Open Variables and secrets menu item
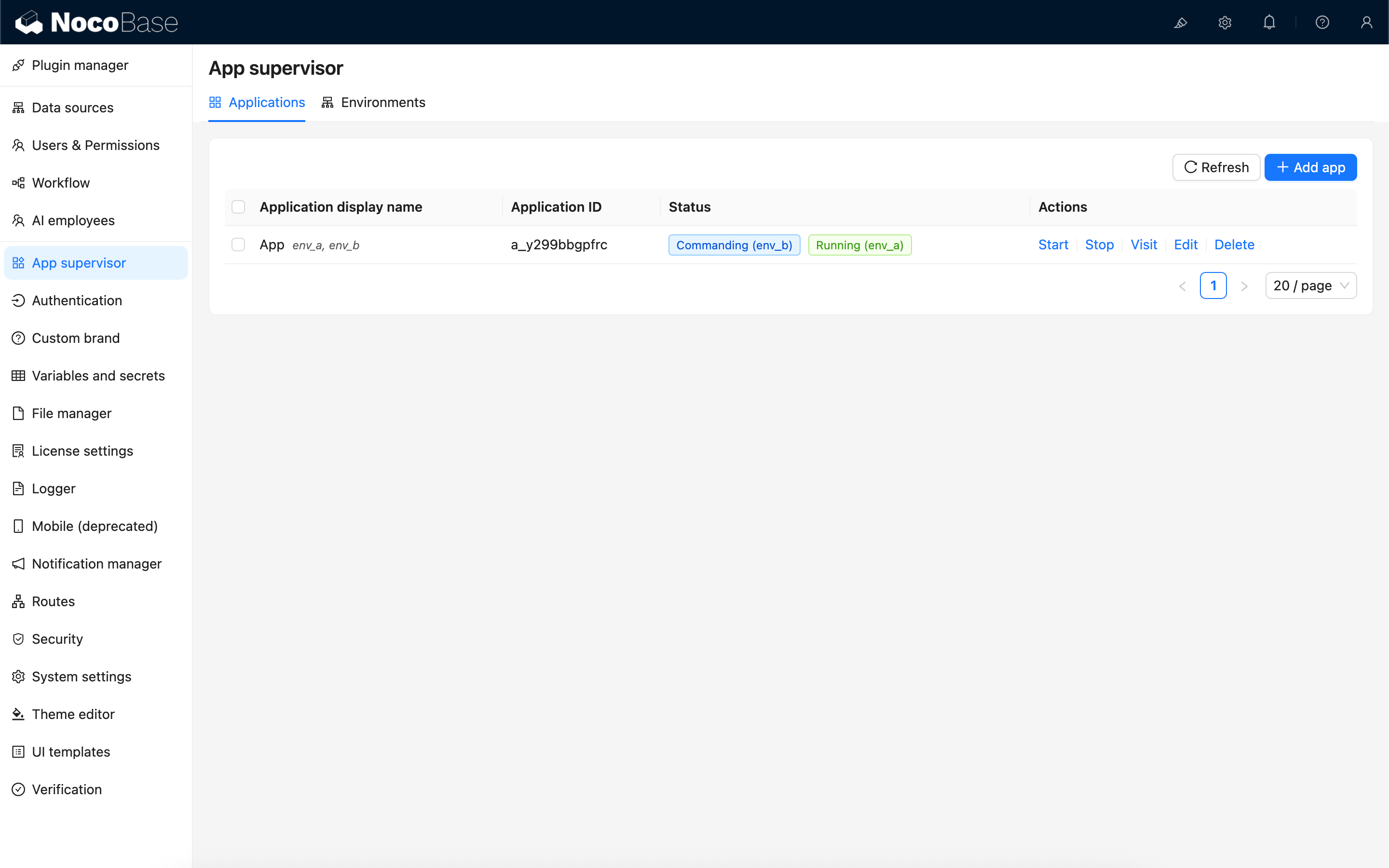The width and height of the screenshot is (1389, 868). pos(98,376)
